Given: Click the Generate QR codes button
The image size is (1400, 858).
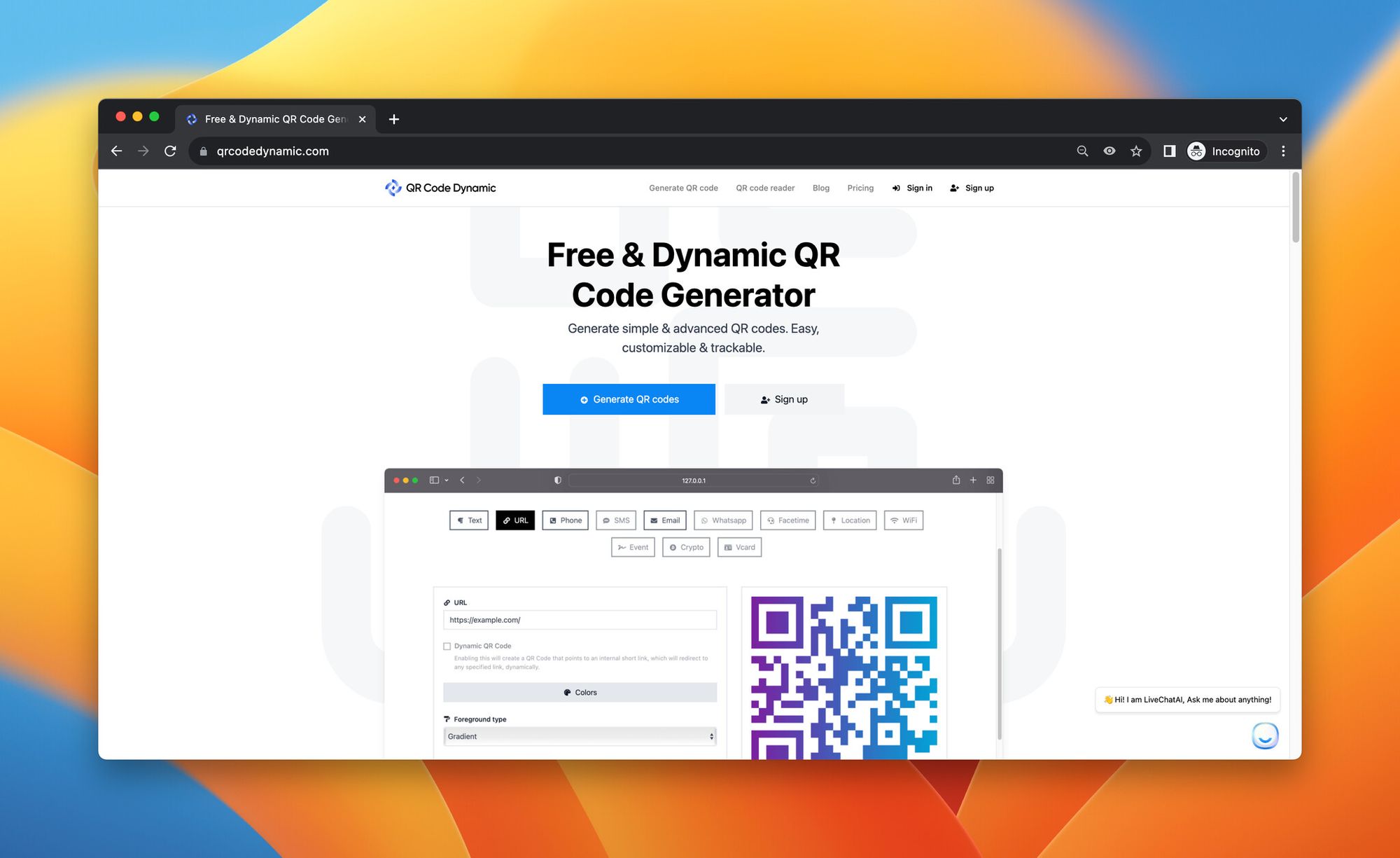Looking at the screenshot, I should (x=629, y=399).
